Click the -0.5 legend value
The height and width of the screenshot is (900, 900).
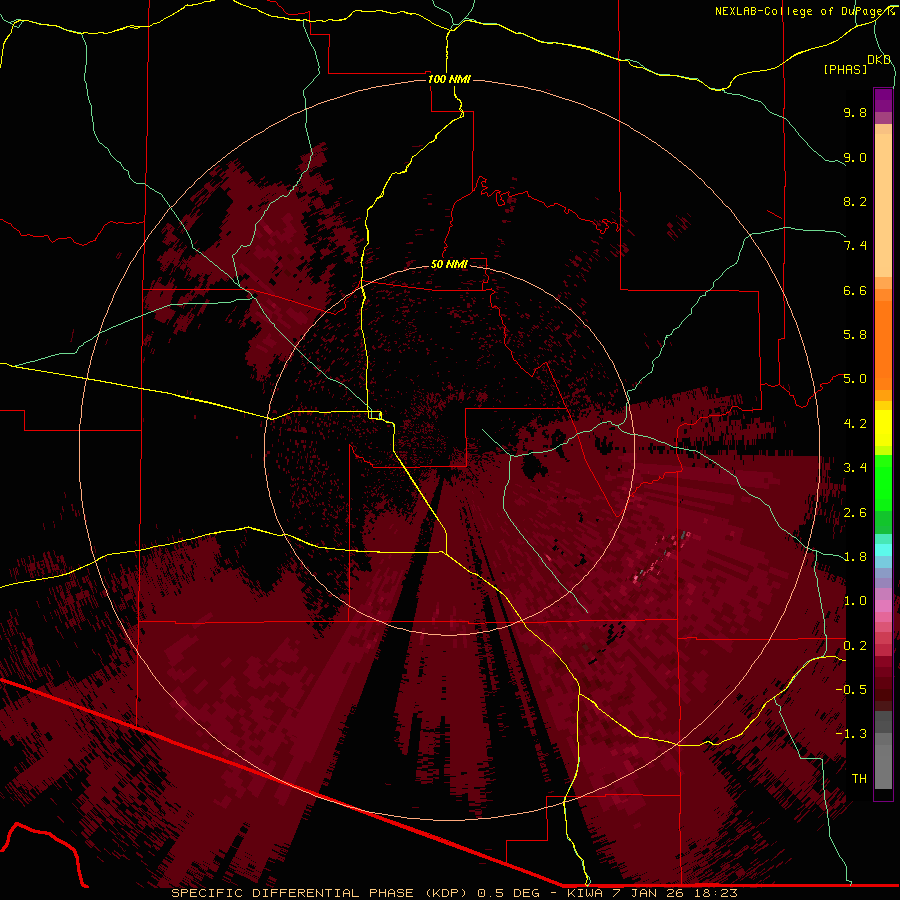coord(851,690)
